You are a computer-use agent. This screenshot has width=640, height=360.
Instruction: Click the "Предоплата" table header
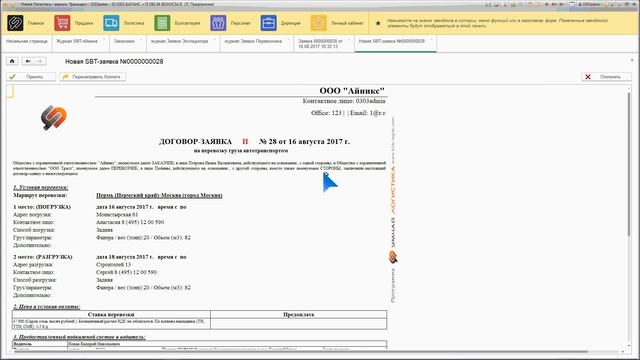click(299, 315)
